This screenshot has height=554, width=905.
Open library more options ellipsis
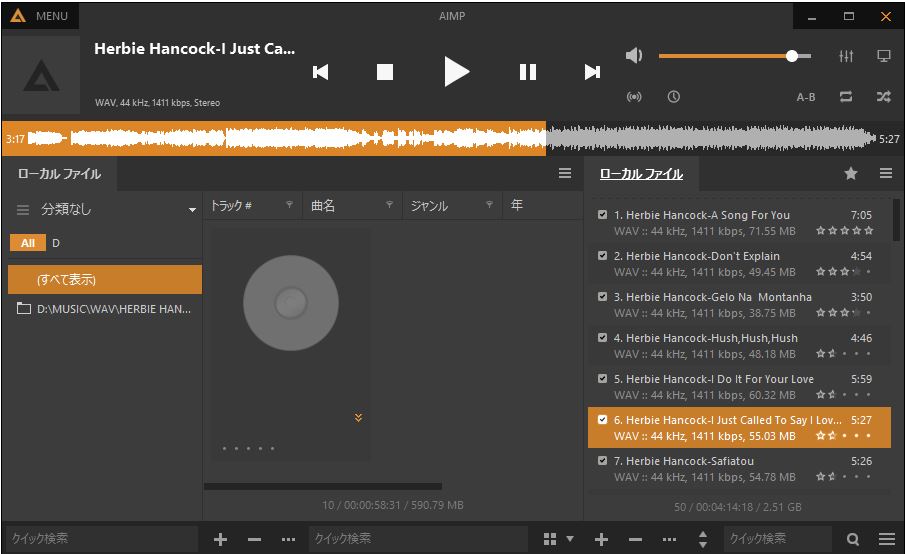[x=288, y=539]
